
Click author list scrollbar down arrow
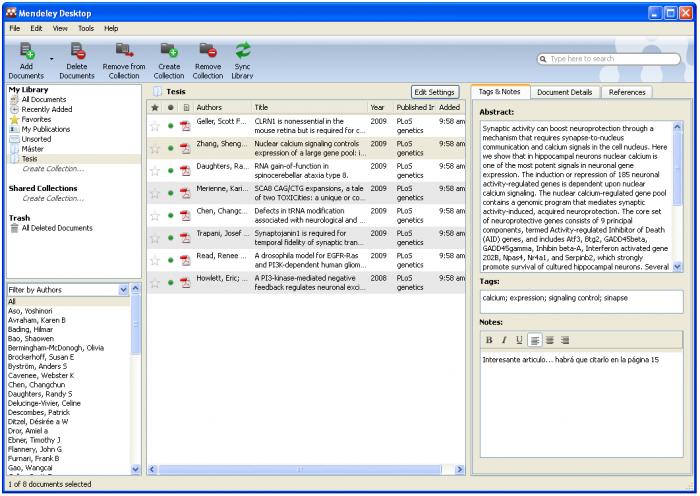click(x=135, y=469)
